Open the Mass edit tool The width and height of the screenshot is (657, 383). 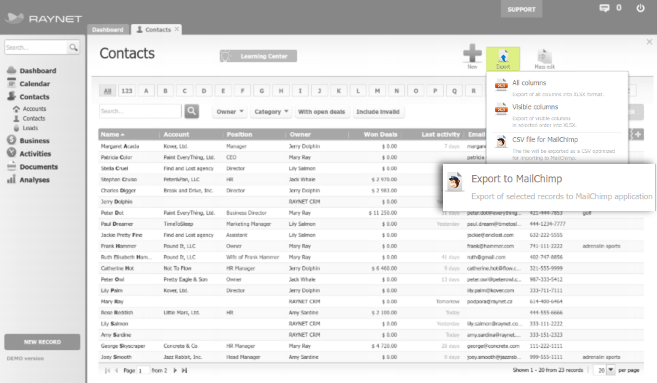click(544, 59)
